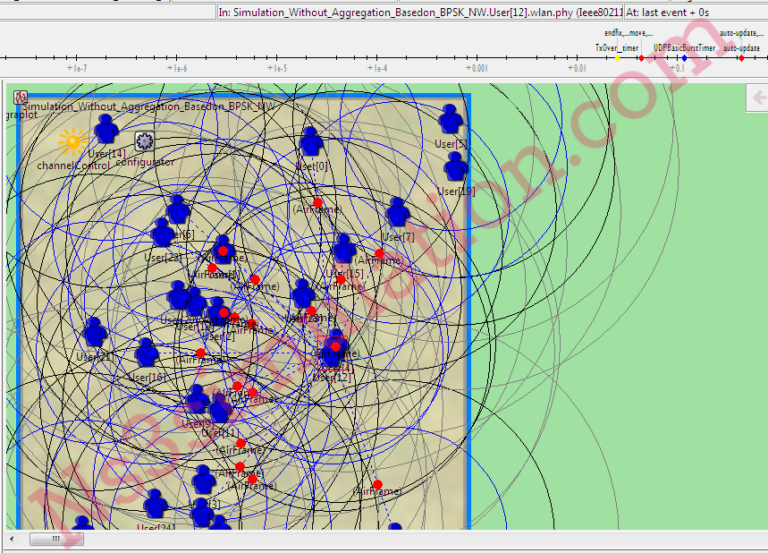
Task: Click the red auto-update event marker
Action: pyautogui.click(x=742, y=58)
